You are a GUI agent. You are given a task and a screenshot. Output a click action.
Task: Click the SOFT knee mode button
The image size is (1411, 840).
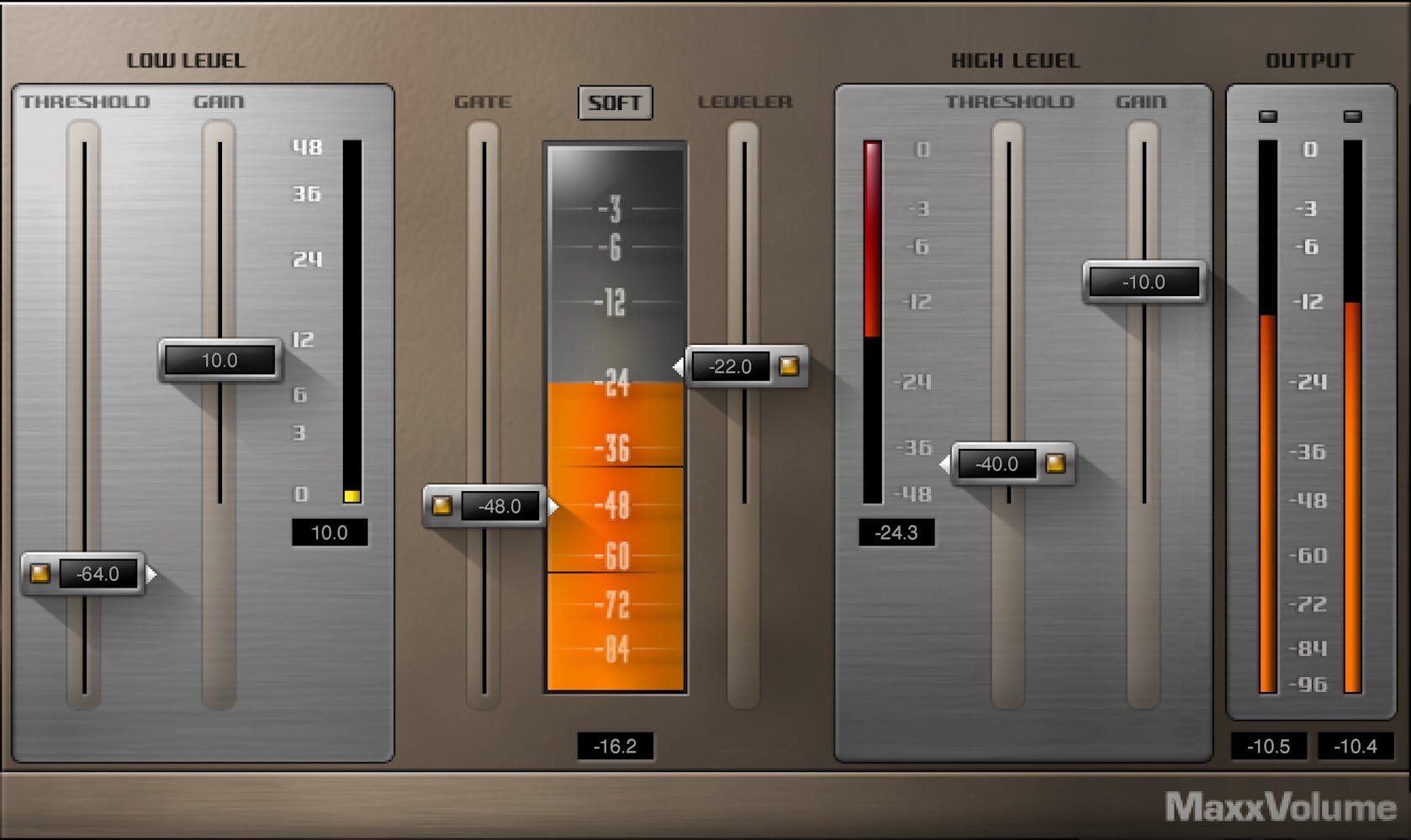(615, 103)
